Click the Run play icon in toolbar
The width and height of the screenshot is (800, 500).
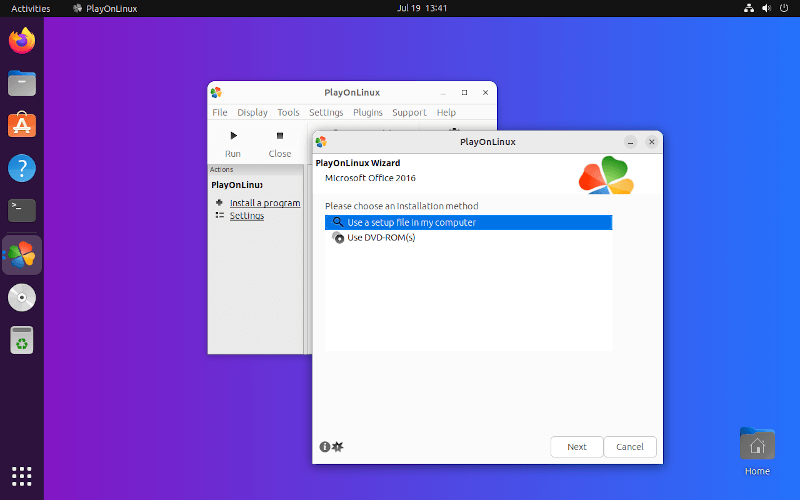point(234,136)
